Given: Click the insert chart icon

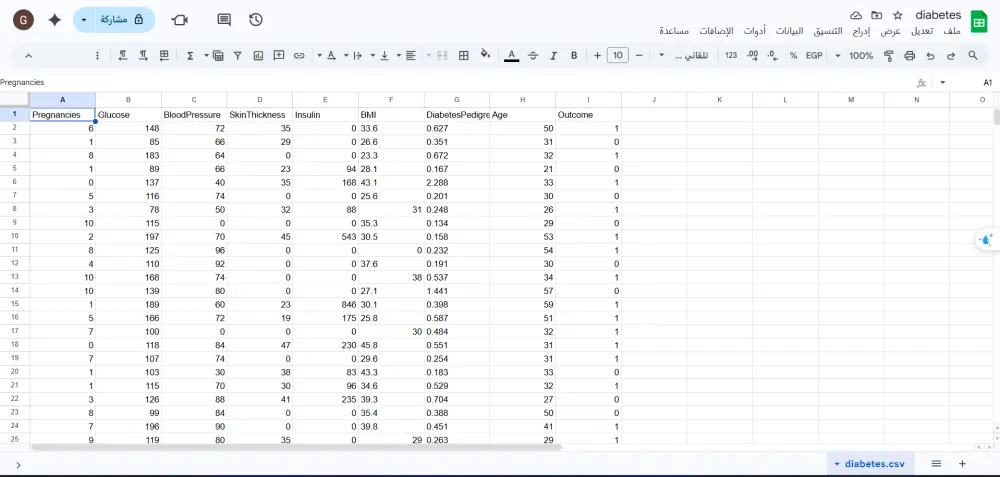Looking at the screenshot, I should (258, 55).
